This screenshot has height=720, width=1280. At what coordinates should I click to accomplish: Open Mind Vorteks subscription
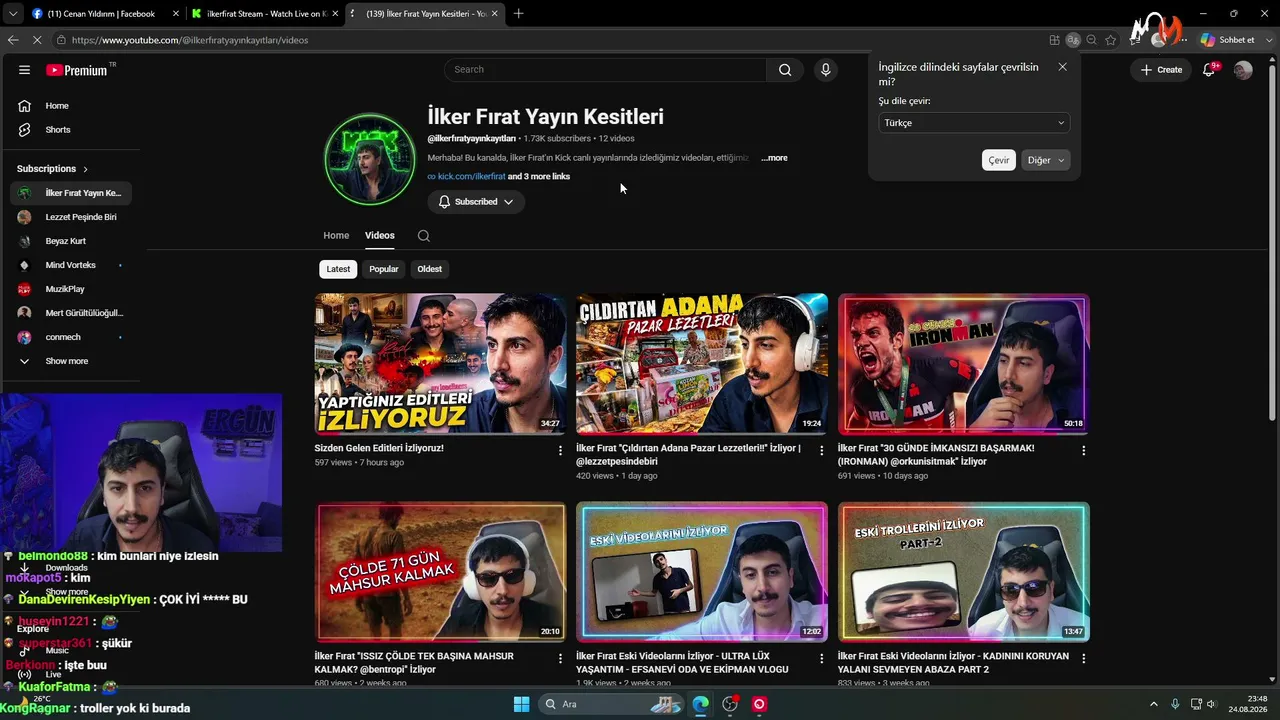point(71,265)
